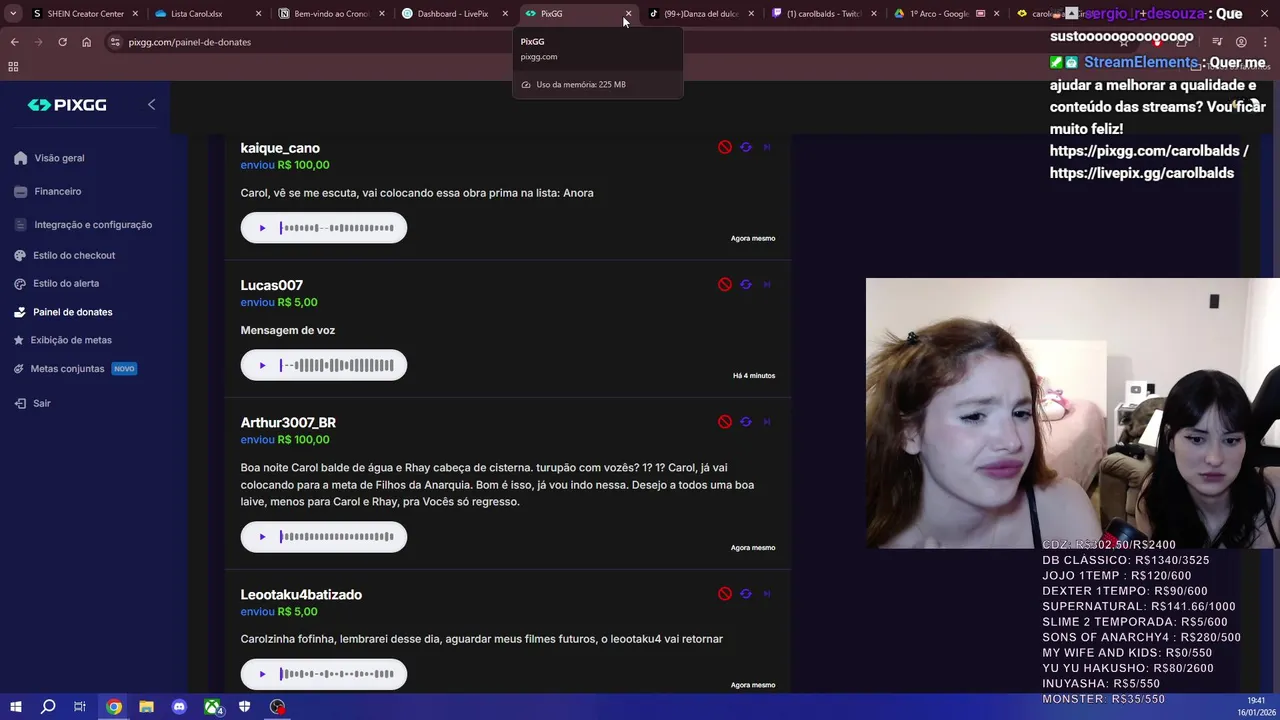Go back with browser back arrow
1280x720 pixels.
pyautogui.click(x=14, y=42)
